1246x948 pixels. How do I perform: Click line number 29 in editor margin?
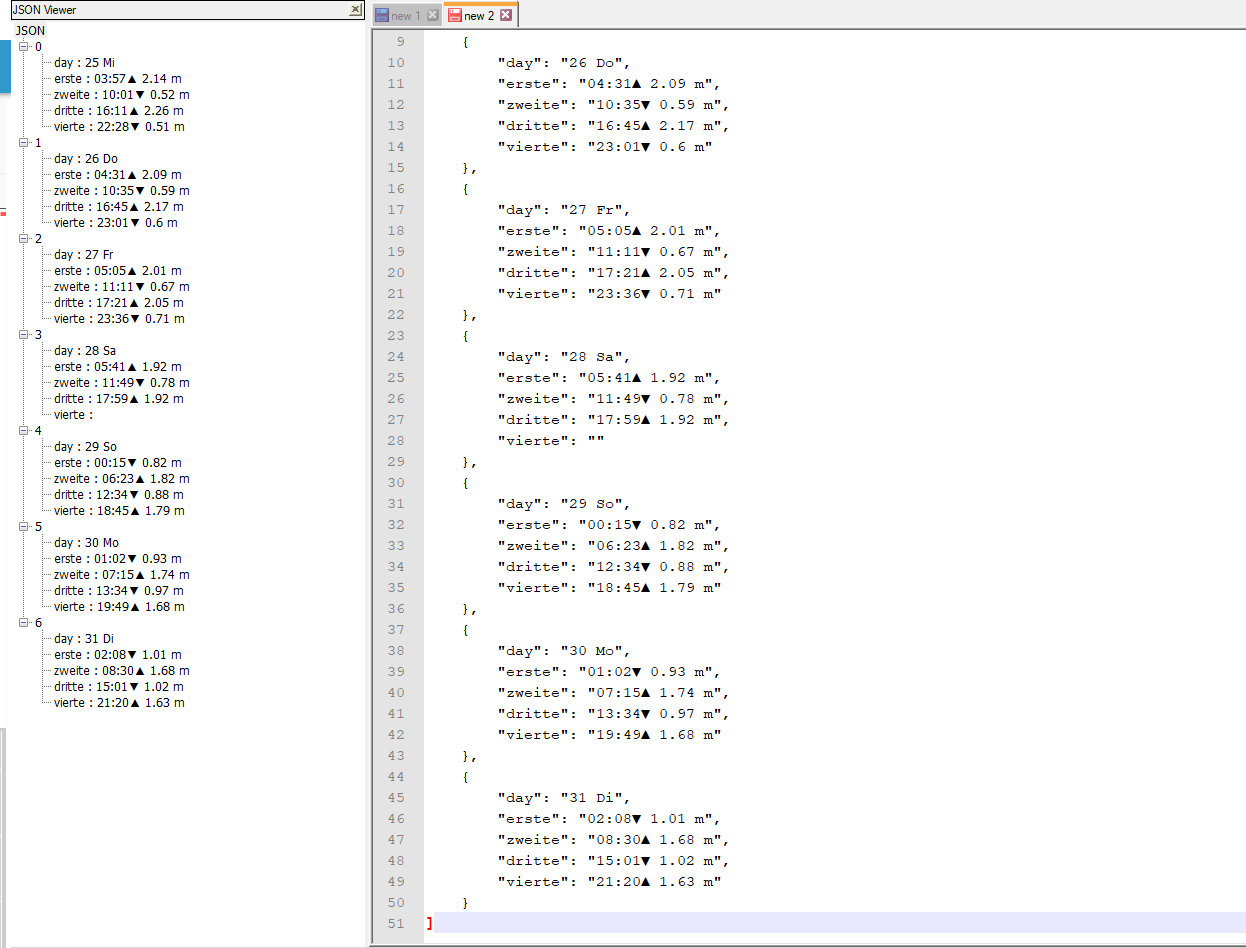coord(395,462)
